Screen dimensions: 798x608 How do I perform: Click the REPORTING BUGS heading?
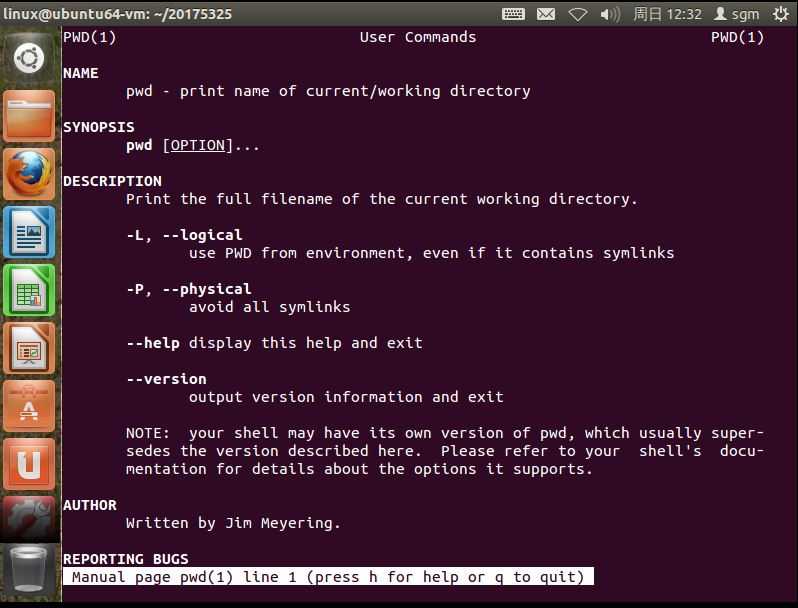pos(126,559)
